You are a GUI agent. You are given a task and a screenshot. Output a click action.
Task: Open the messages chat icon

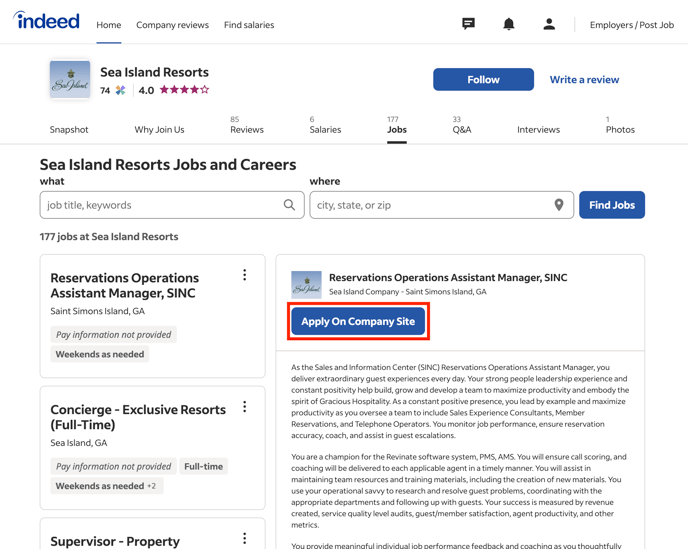click(x=469, y=24)
